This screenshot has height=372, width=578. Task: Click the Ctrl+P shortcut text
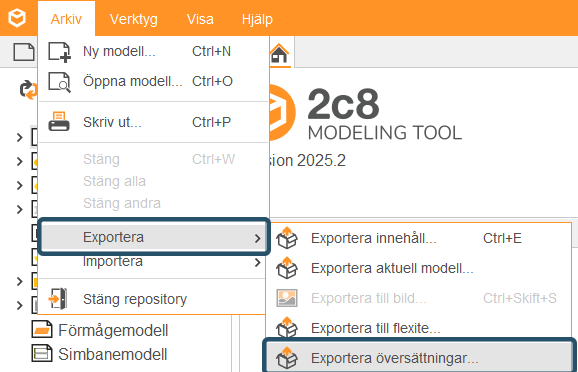tap(211, 122)
